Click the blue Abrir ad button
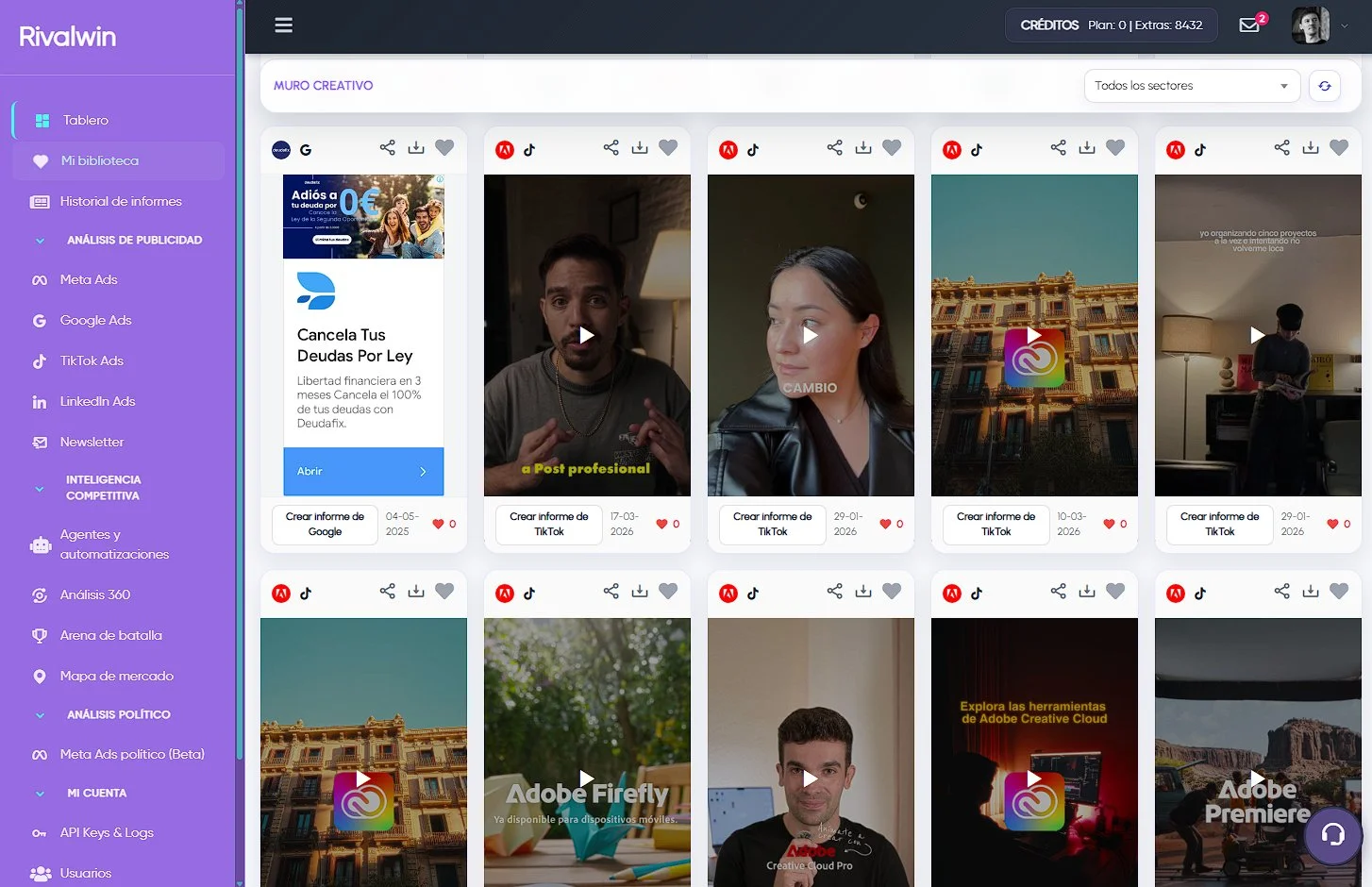 click(363, 471)
